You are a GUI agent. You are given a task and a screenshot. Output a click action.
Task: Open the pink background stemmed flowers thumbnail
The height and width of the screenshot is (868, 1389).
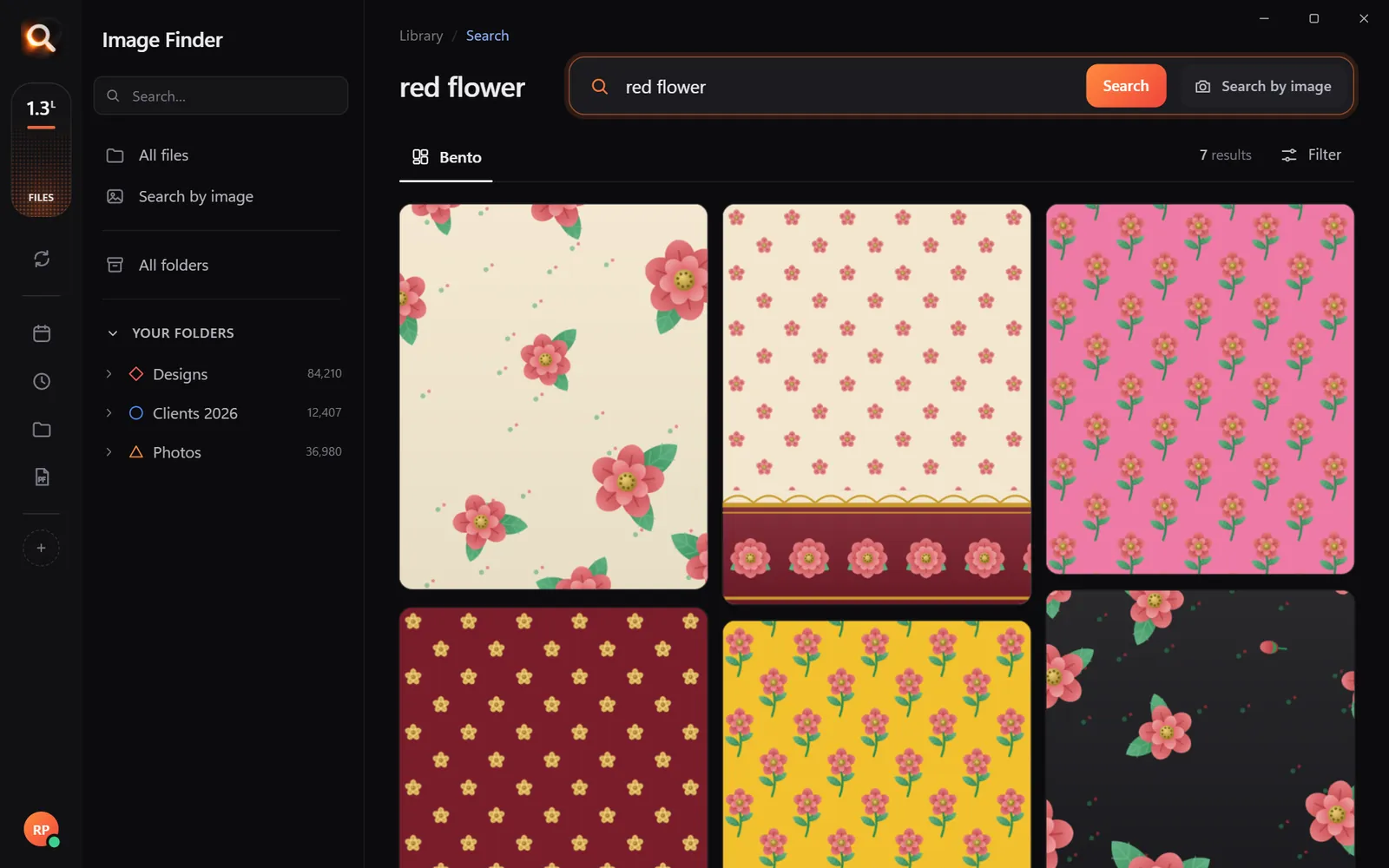[x=1200, y=389]
